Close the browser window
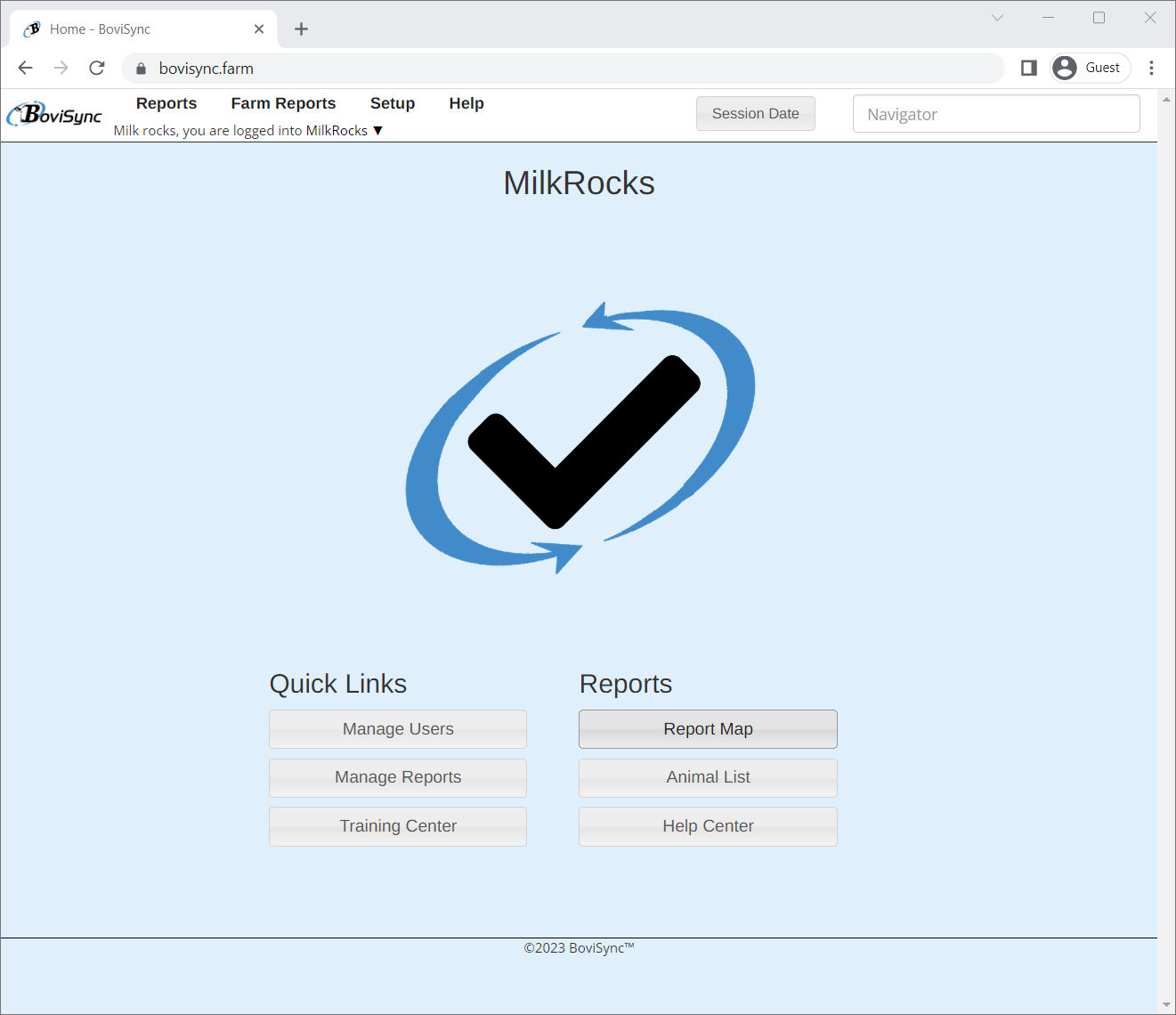This screenshot has width=1176, height=1015. click(x=1150, y=18)
